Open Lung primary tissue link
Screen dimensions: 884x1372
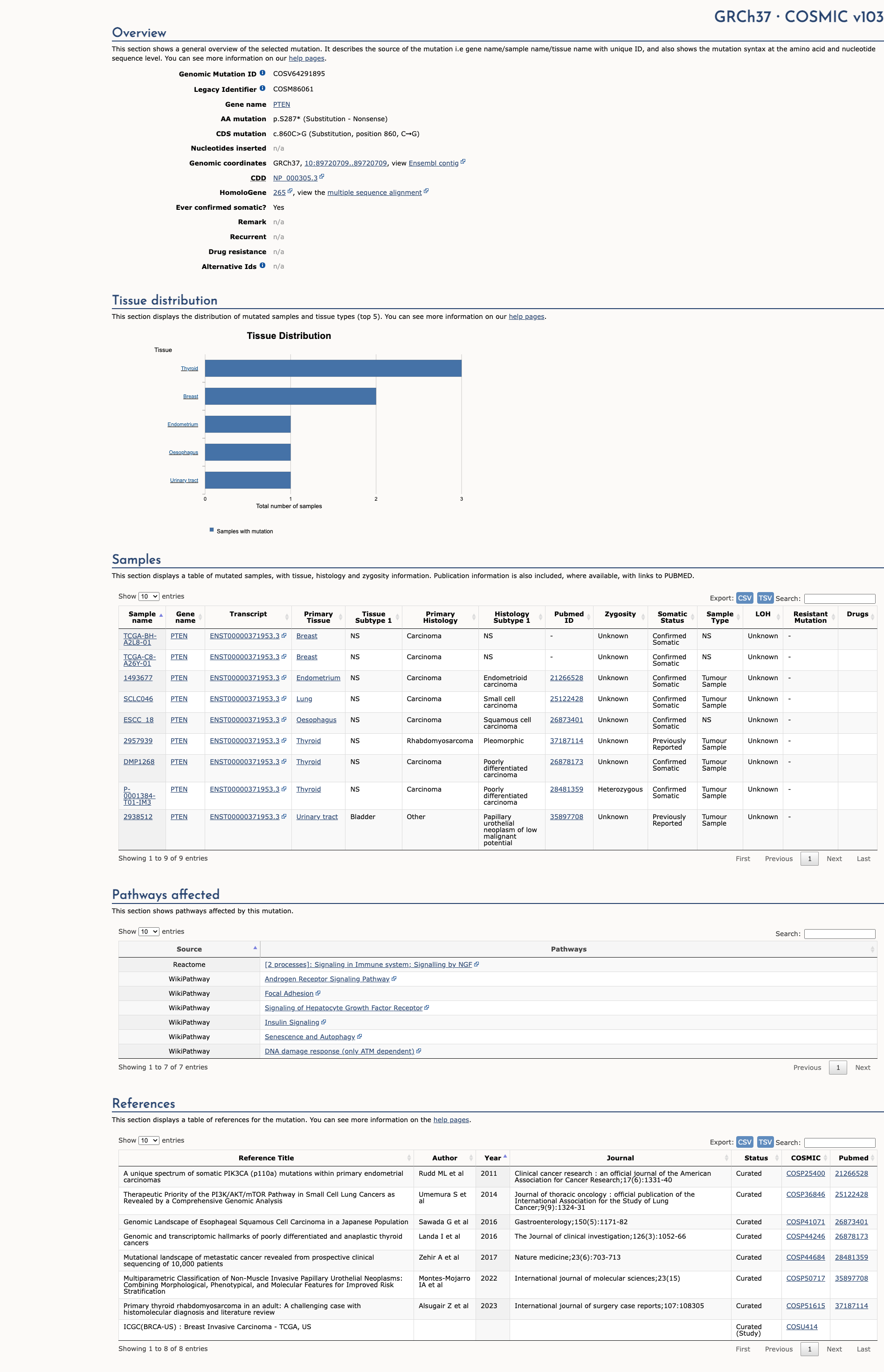304,699
